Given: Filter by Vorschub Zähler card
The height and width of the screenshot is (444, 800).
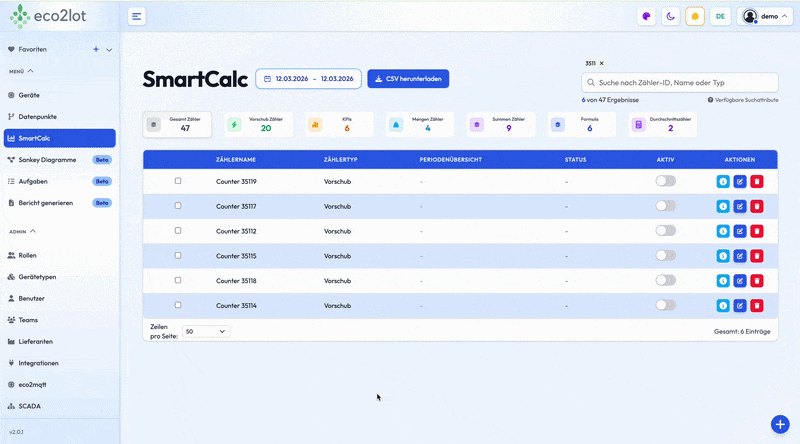Looking at the screenshot, I should coord(258,125).
